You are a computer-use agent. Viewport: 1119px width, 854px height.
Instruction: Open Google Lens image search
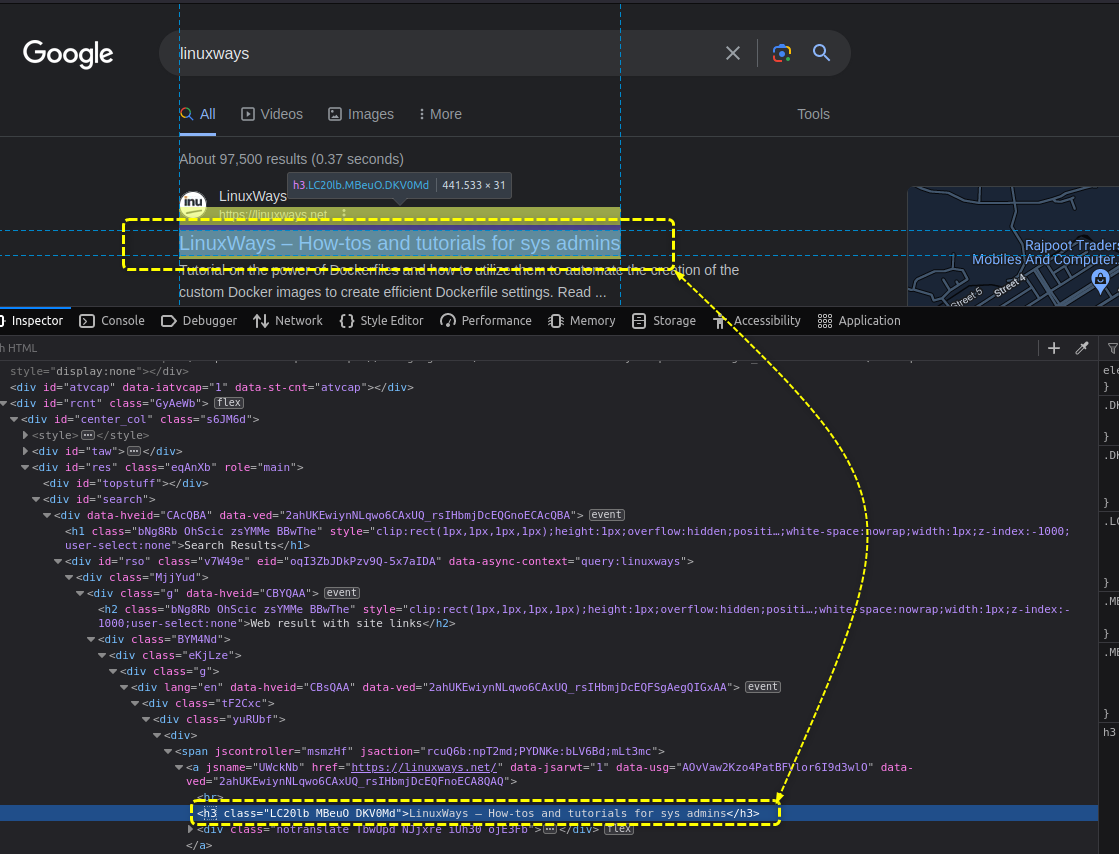(x=781, y=54)
